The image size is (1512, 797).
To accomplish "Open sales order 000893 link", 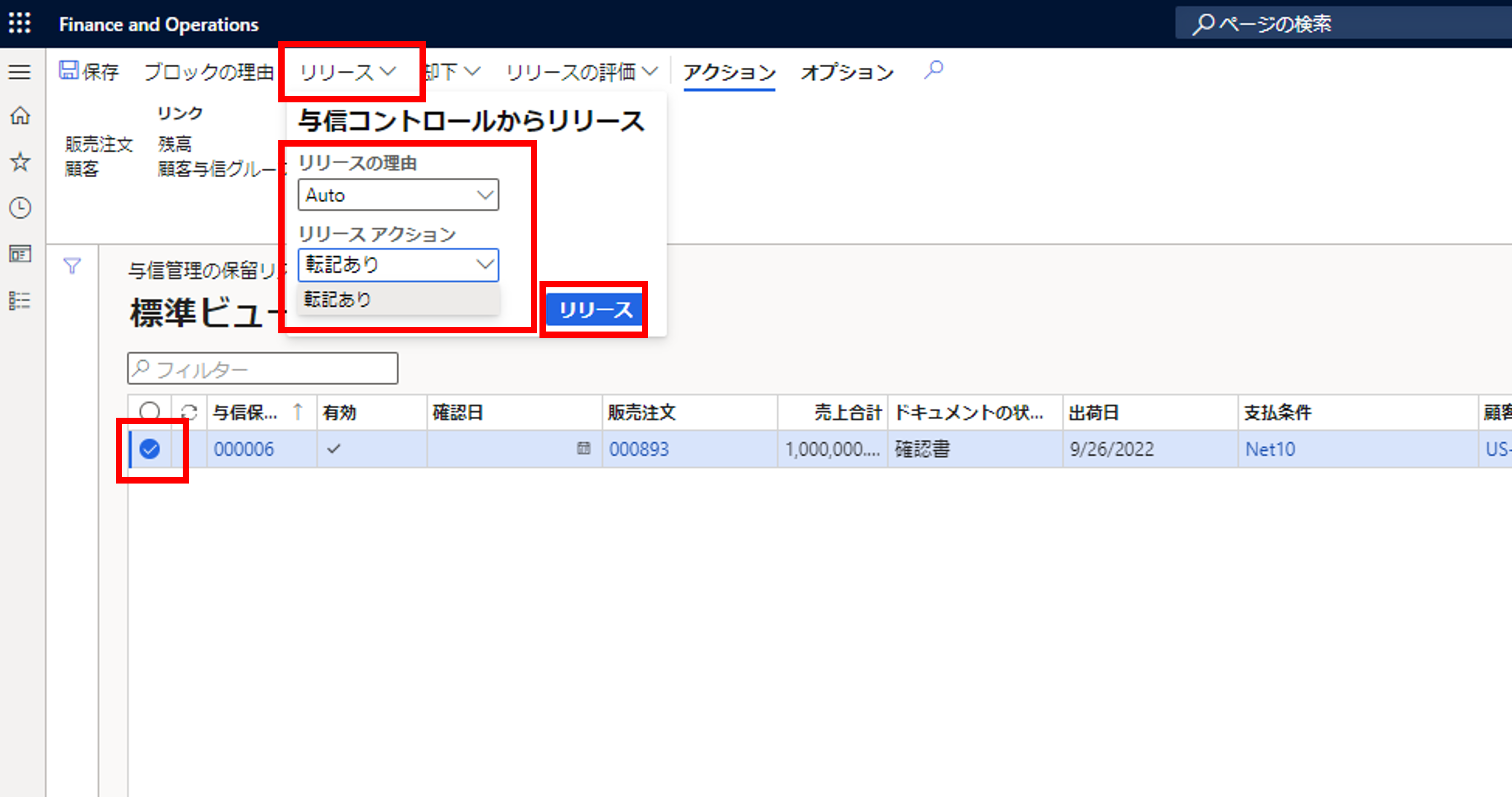I will 639,449.
